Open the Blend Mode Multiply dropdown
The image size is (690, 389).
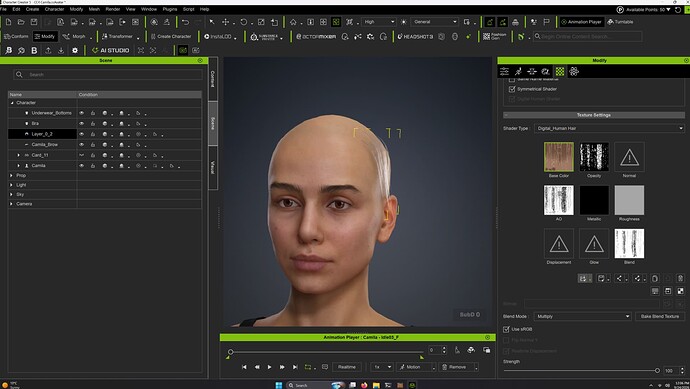(583, 316)
